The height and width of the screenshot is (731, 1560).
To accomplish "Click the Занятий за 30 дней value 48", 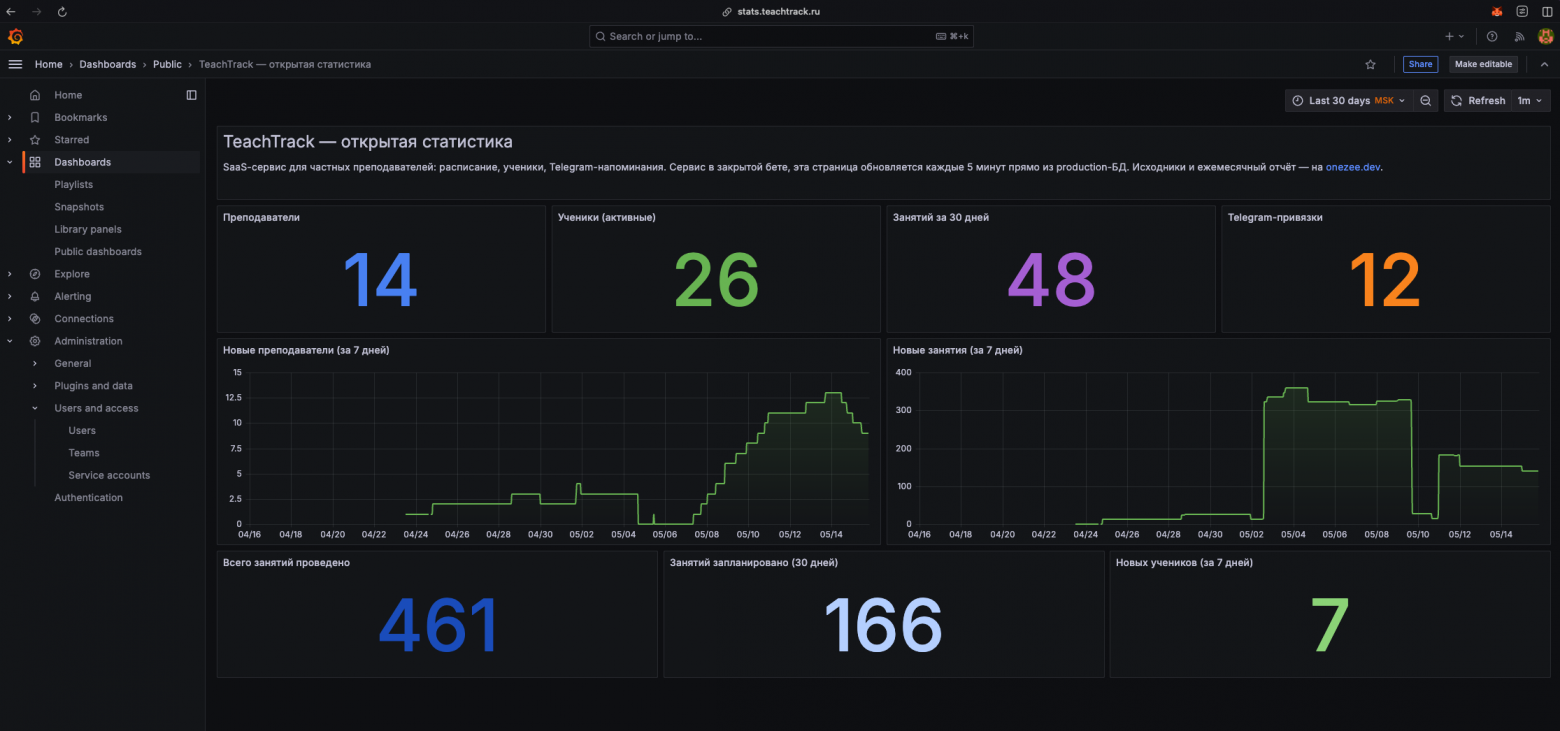I will (x=1050, y=281).
